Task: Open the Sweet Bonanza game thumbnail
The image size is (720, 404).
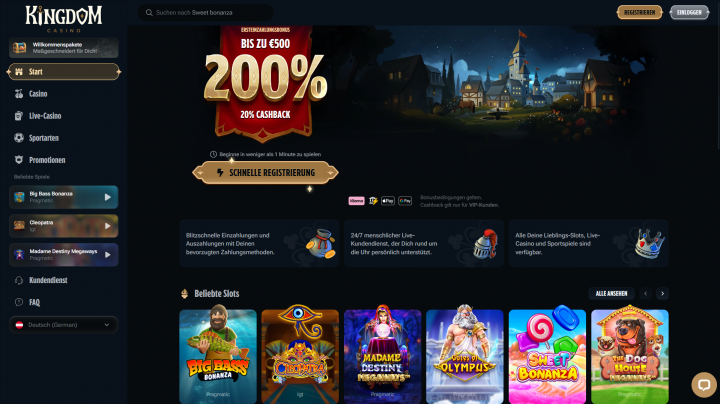Action: (x=547, y=356)
